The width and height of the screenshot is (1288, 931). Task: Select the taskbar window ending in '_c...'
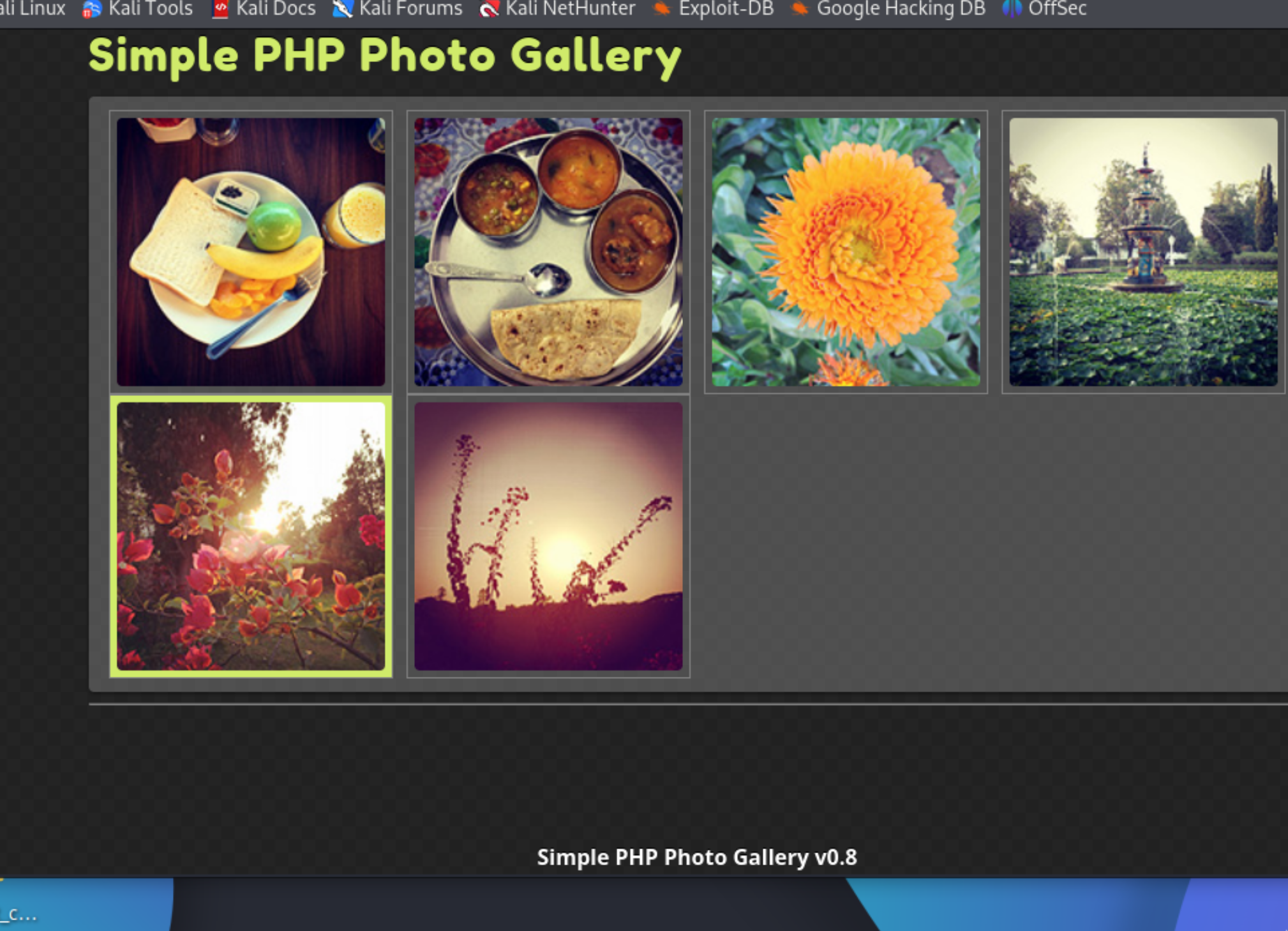pyautogui.click(x=19, y=914)
